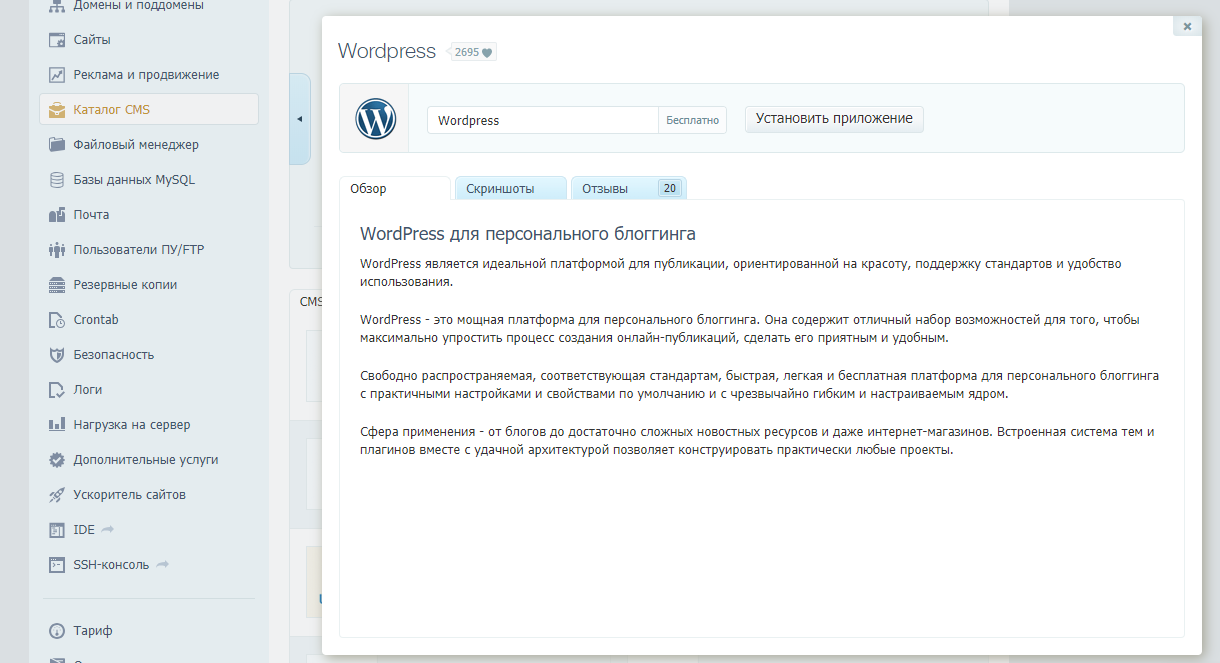Open the backups icon in sidebar

pyautogui.click(x=57, y=285)
